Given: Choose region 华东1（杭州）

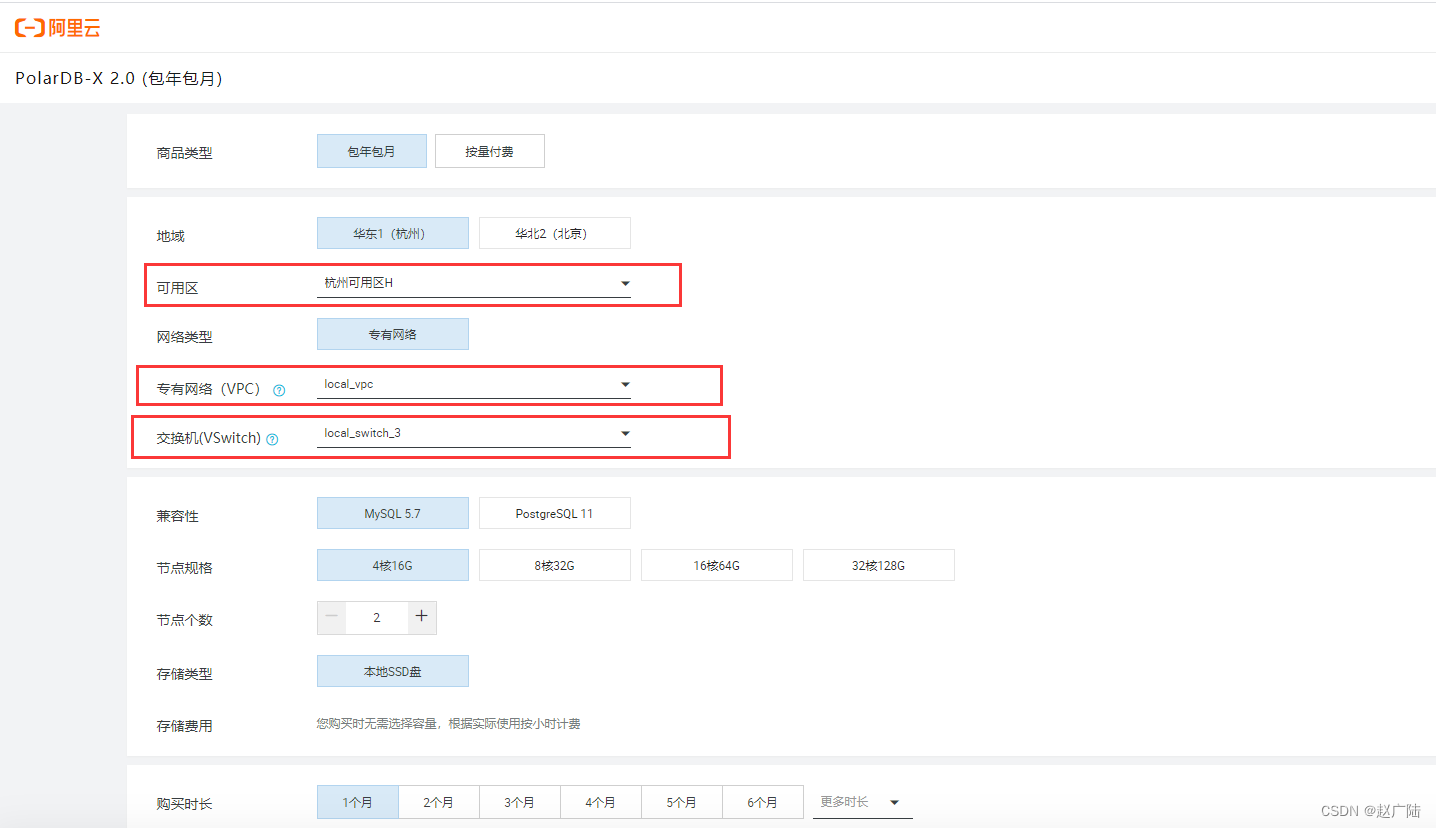Looking at the screenshot, I should coord(393,233).
